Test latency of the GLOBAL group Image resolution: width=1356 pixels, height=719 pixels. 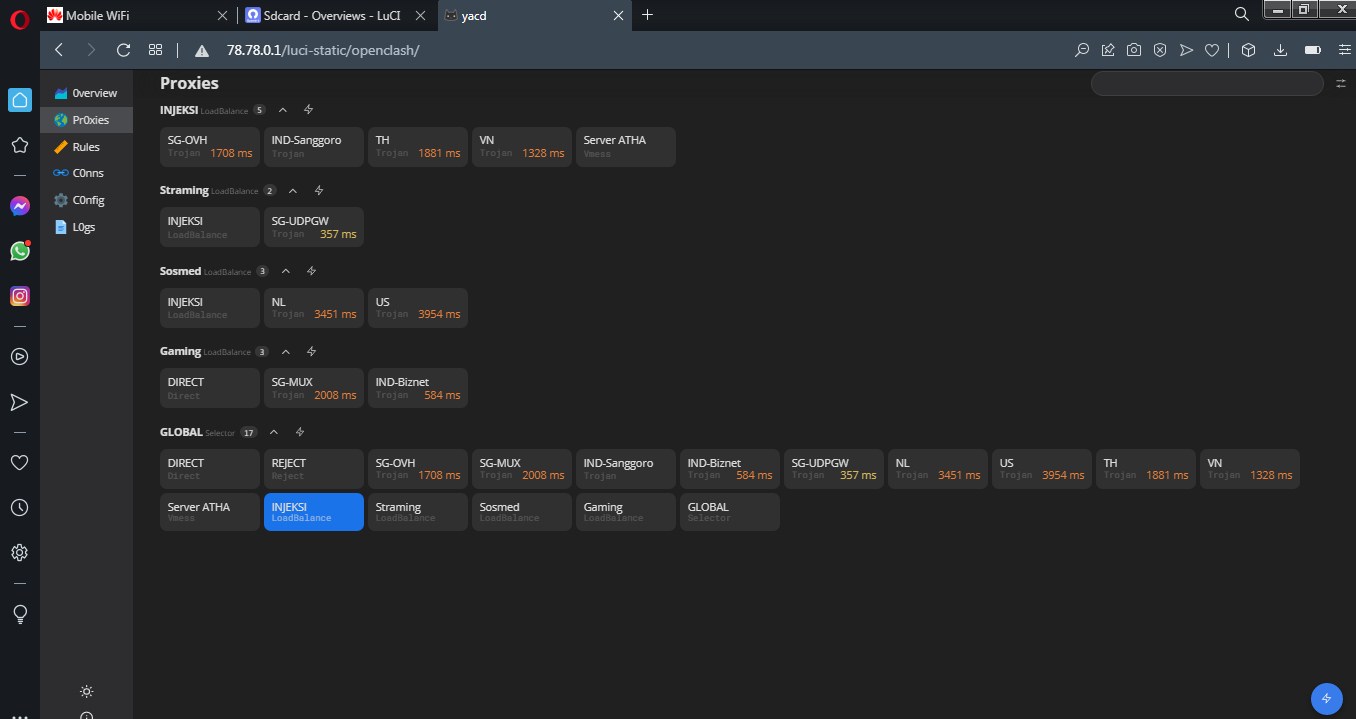pyautogui.click(x=300, y=432)
